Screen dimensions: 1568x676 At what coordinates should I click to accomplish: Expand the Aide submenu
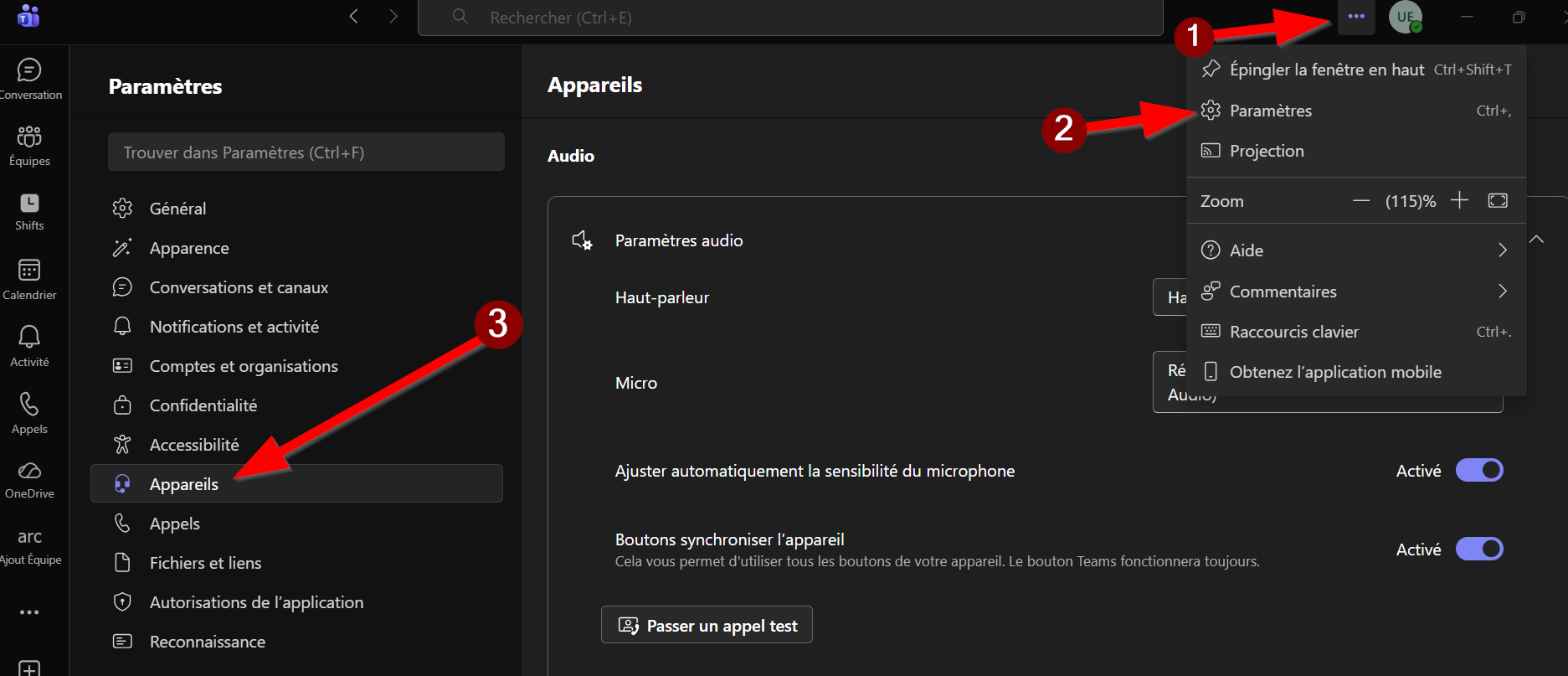pos(1502,250)
